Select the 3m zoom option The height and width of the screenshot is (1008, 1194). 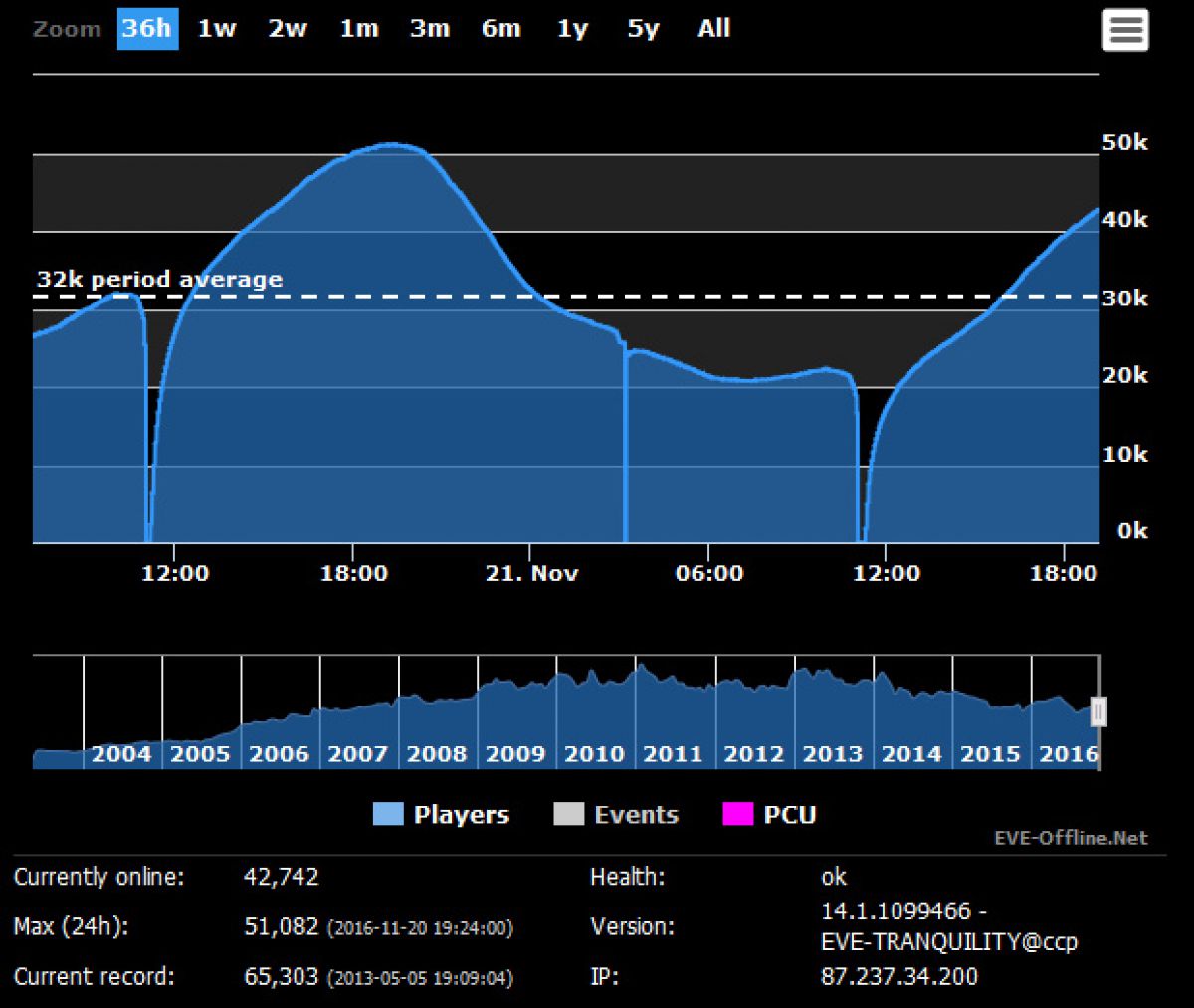coord(429,29)
